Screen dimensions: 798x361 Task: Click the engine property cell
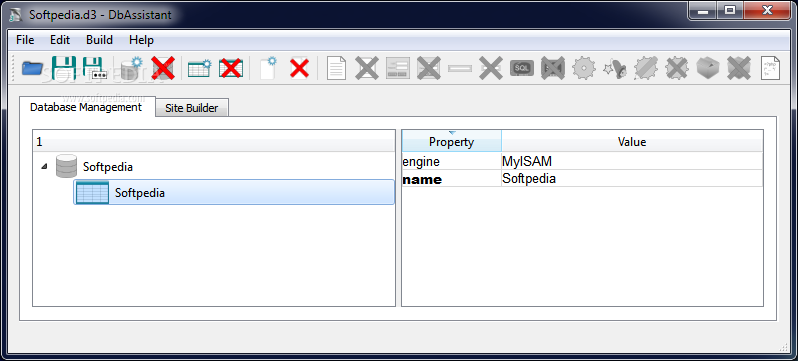pos(451,162)
